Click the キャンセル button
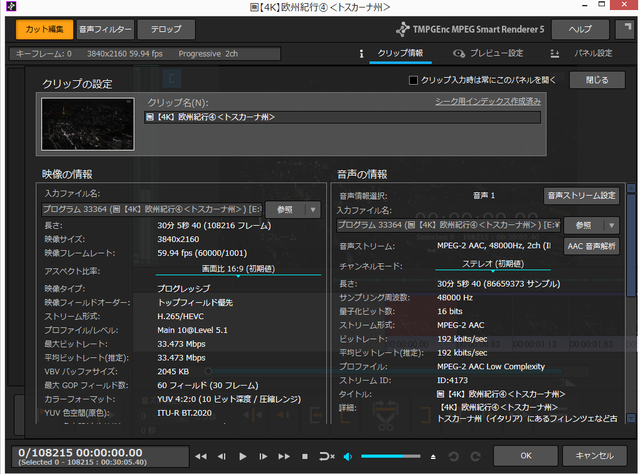Image resolution: width=640 pixels, height=474 pixels. [x=595, y=456]
